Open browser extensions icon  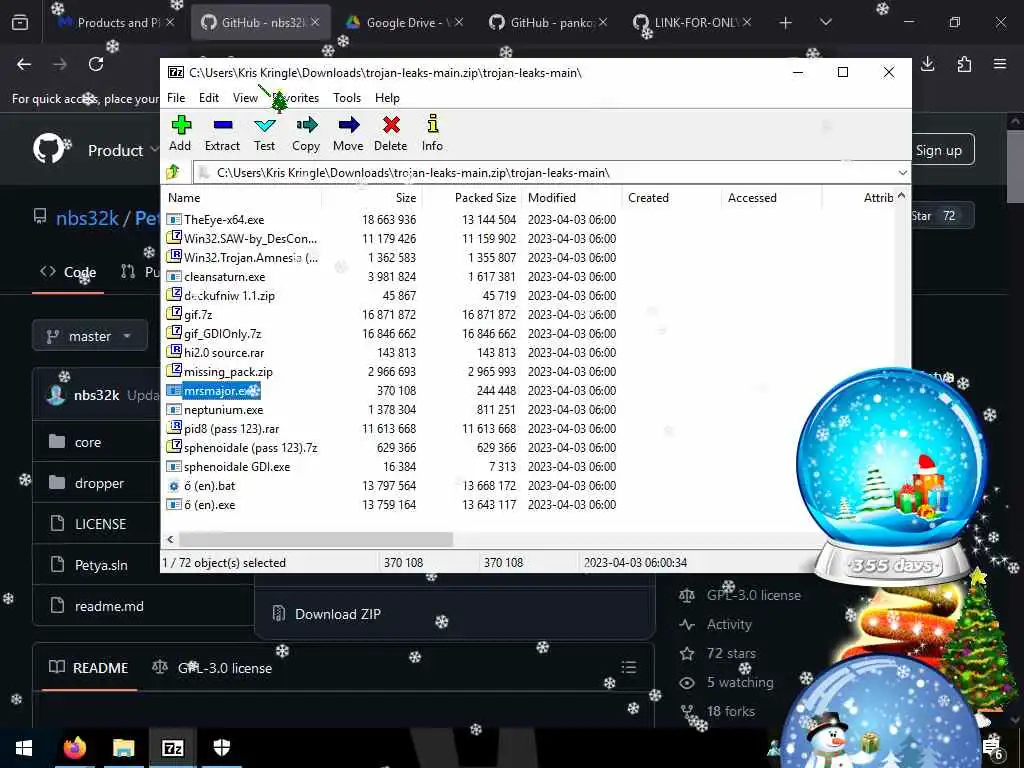[964, 64]
